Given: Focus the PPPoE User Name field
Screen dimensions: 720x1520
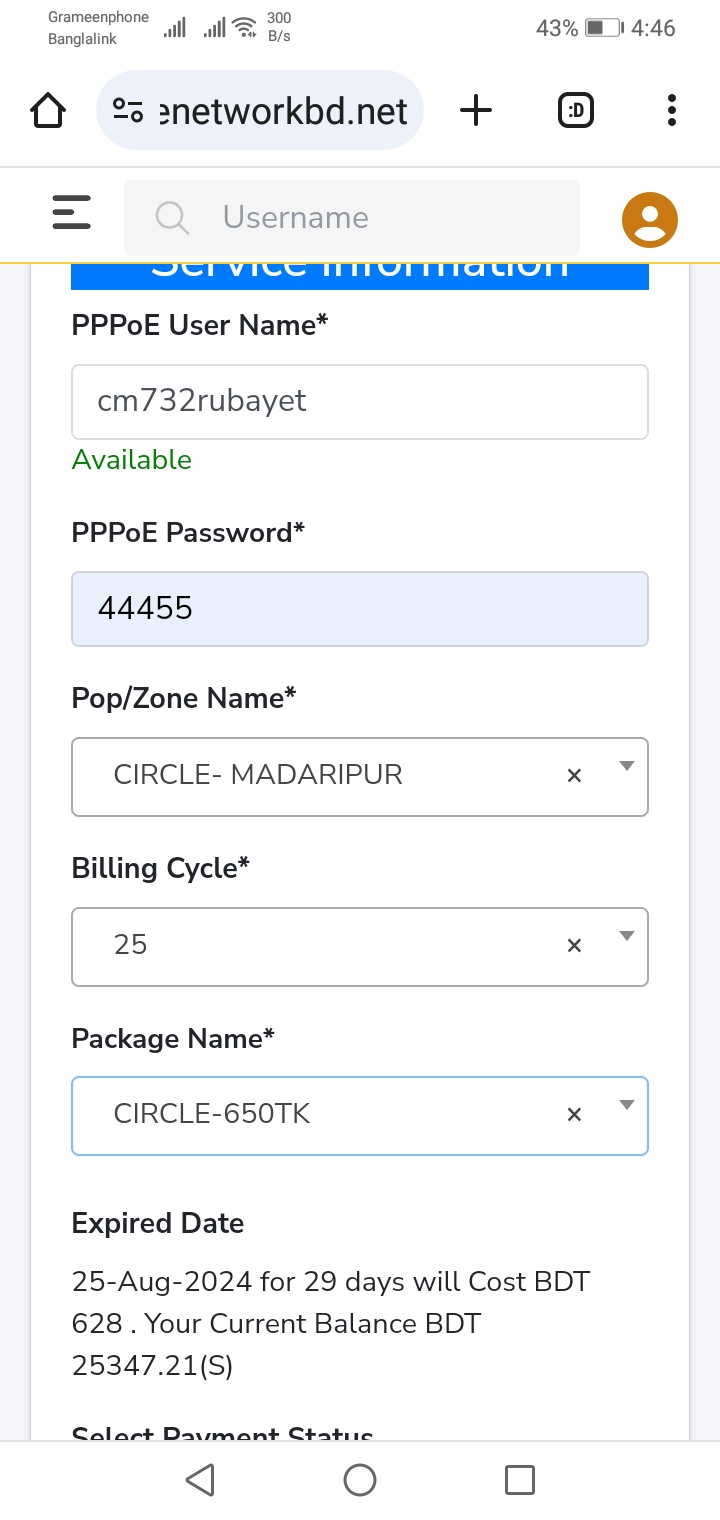Looking at the screenshot, I should click(x=360, y=402).
